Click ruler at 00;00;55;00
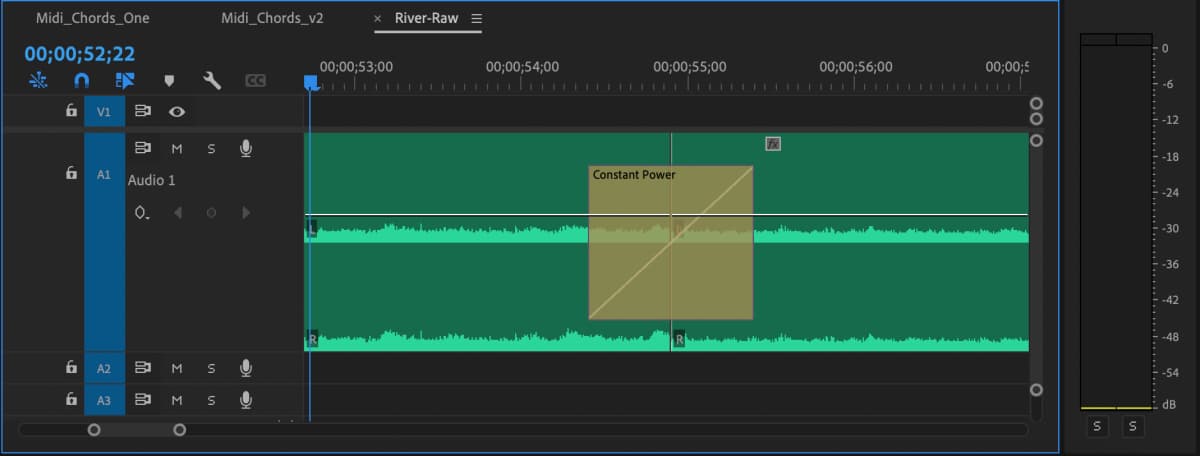This screenshot has height=456, width=1200. click(x=689, y=67)
